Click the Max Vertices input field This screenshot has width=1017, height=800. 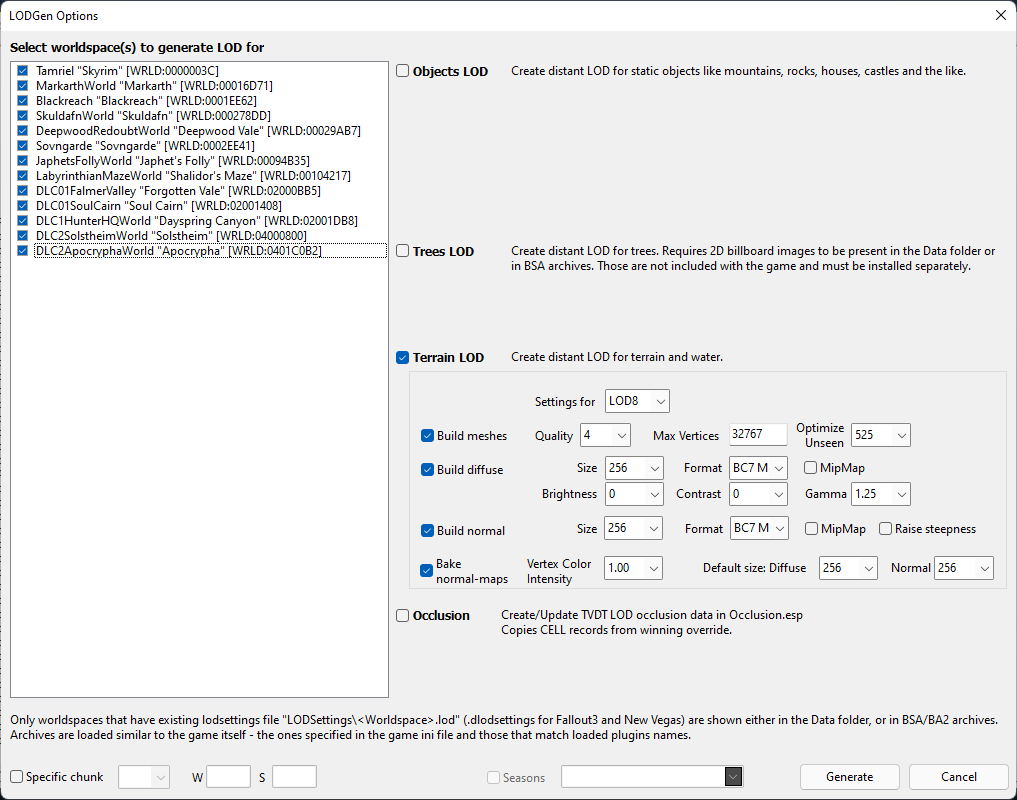(x=758, y=435)
